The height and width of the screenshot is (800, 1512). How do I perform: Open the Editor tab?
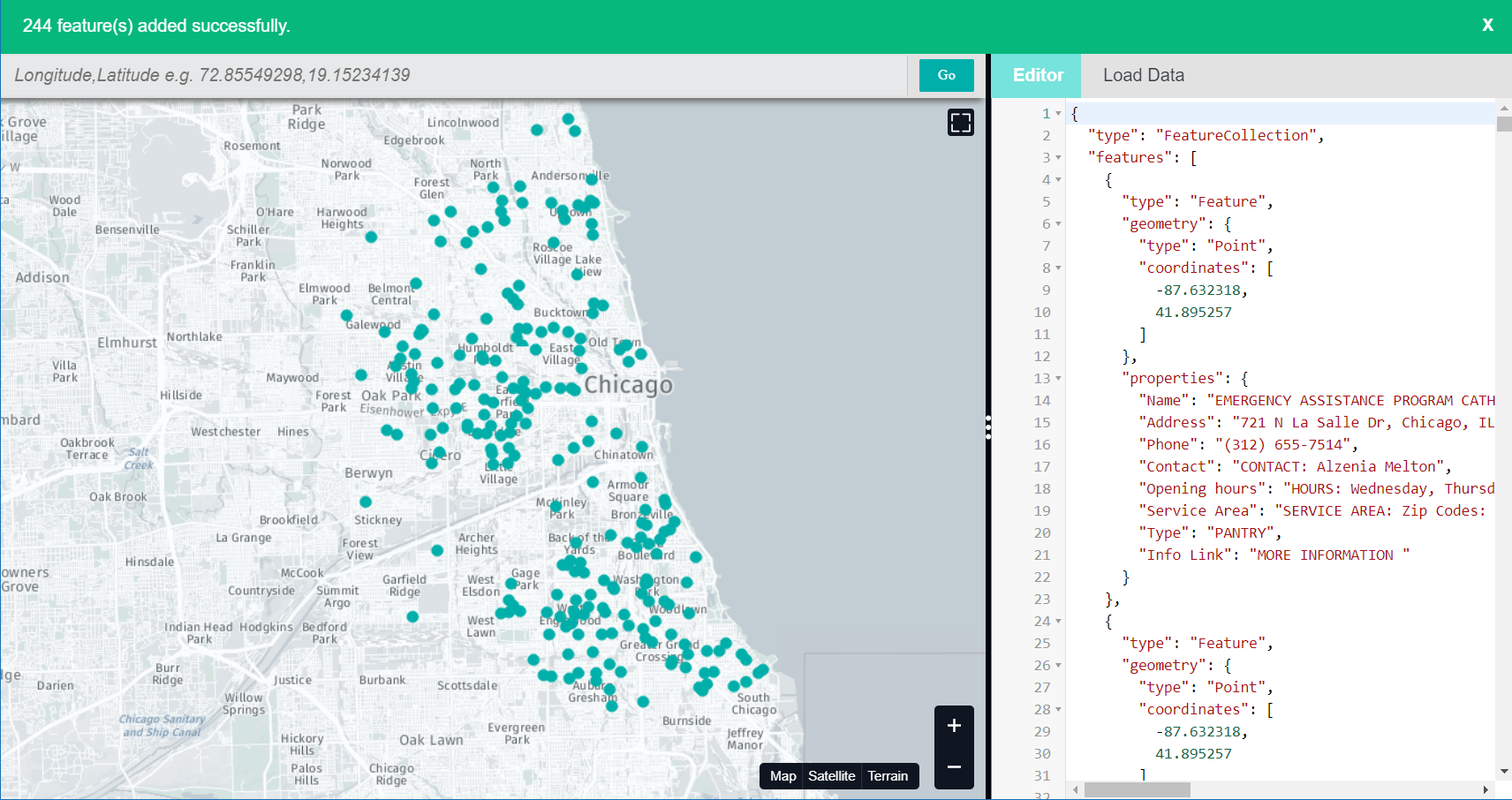[x=1038, y=75]
